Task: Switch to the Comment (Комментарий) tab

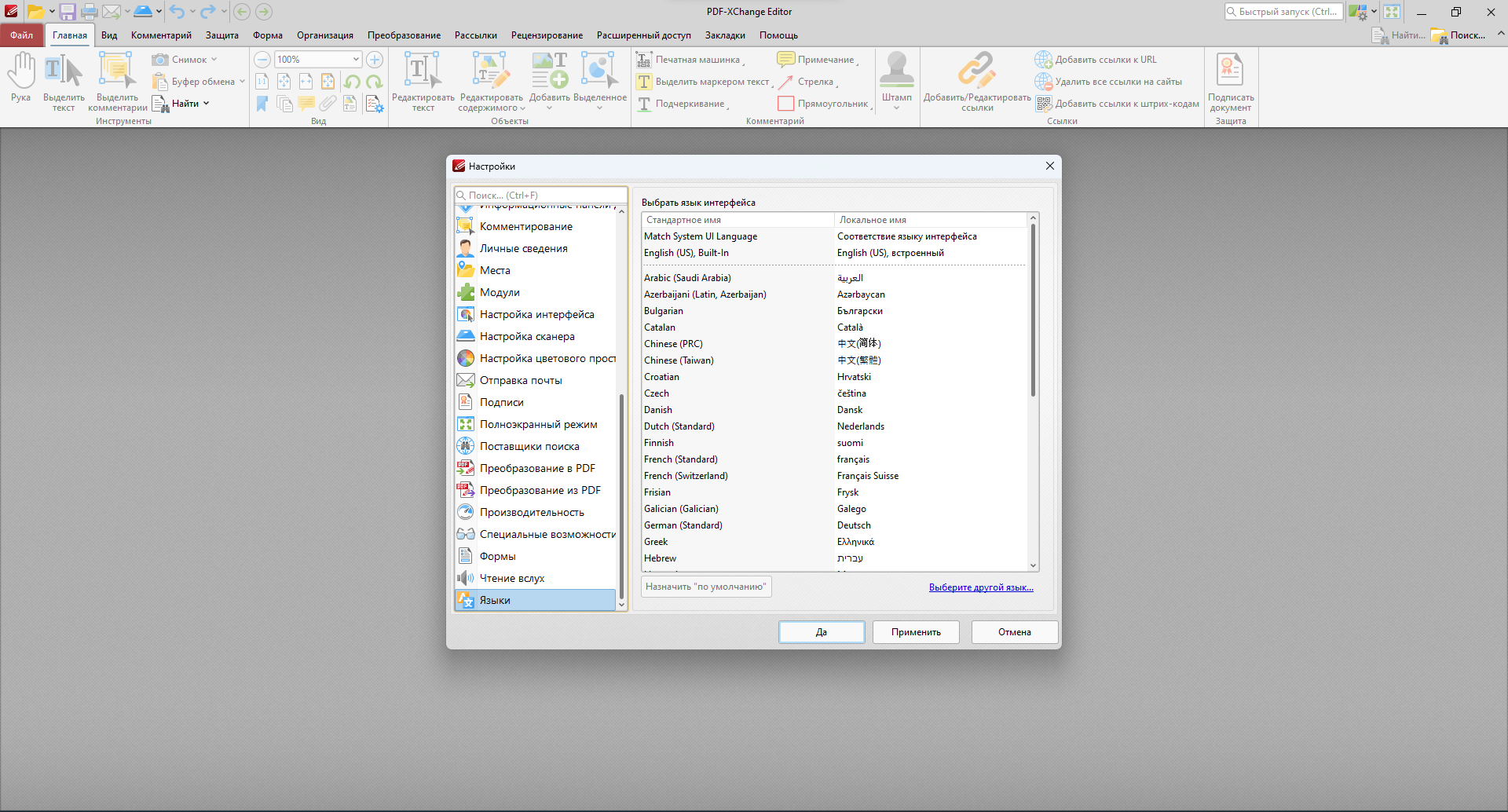Action: click(x=161, y=35)
